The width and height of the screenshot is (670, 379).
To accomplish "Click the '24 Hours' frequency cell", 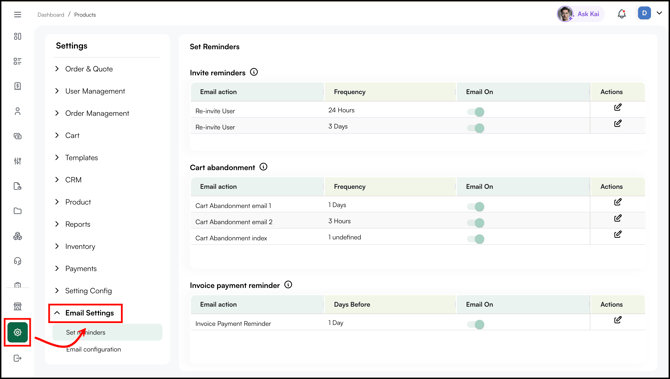I will (x=341, y=110).
